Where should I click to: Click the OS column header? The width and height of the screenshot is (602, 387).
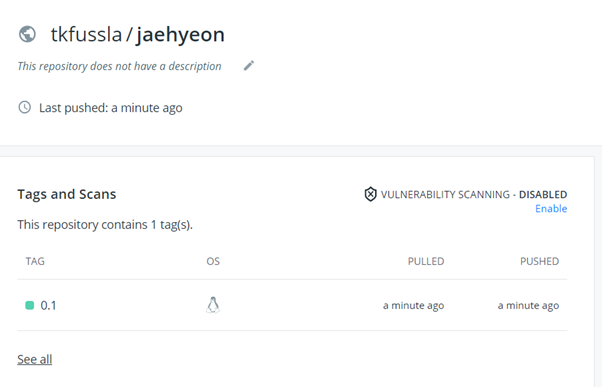[x=213, y=261]
